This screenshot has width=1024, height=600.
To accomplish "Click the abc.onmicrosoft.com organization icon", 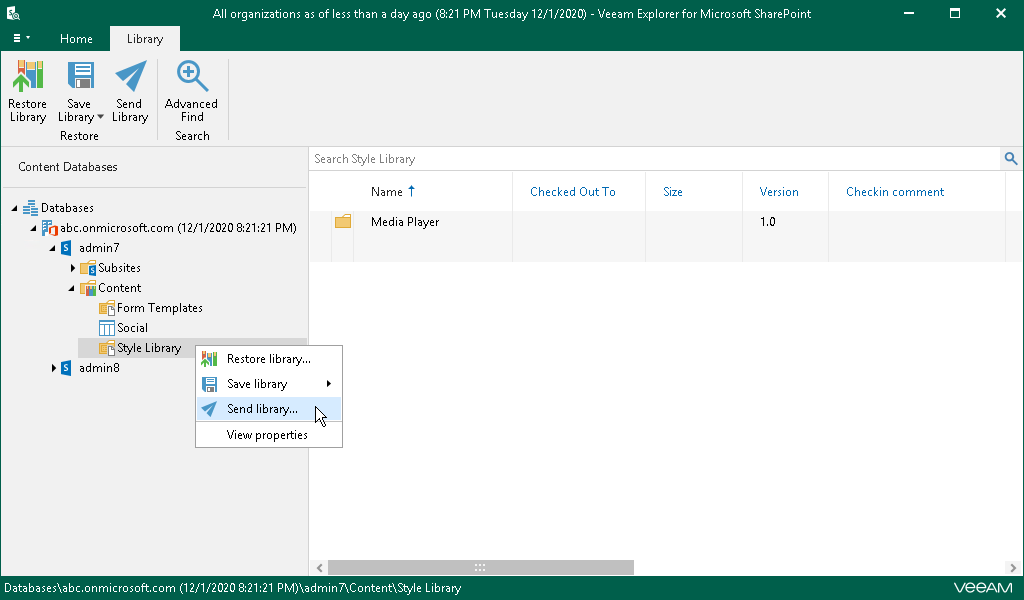I will click(x=50, y=228).
